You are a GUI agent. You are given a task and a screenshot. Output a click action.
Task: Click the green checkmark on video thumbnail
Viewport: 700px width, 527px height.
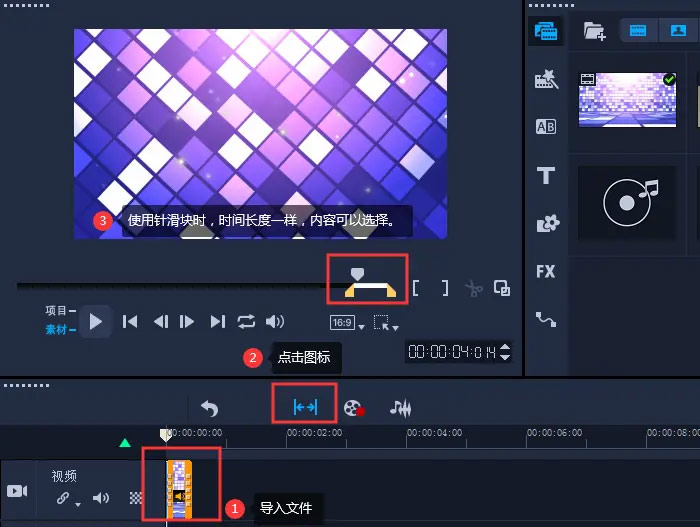[669, 79]
